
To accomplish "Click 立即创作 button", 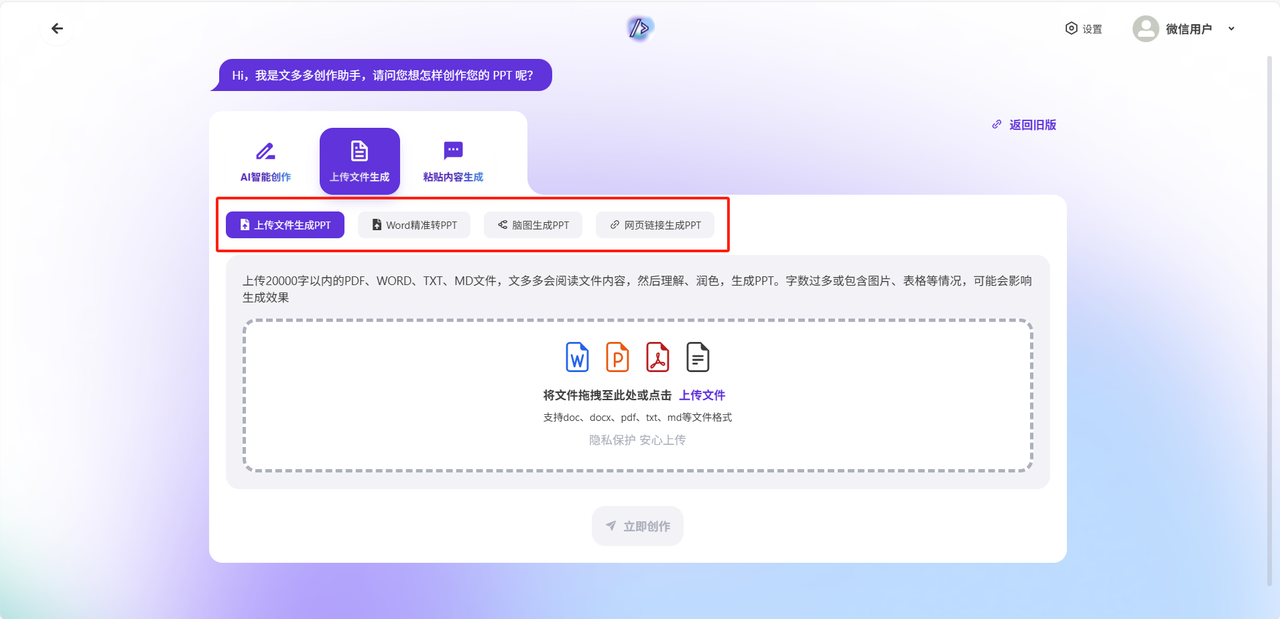I will click(x=637, y=526).
